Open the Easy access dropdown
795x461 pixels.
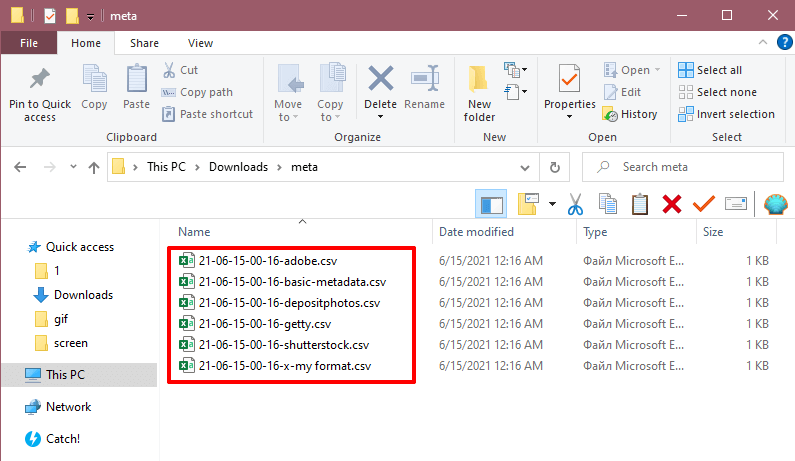(515, 92)
